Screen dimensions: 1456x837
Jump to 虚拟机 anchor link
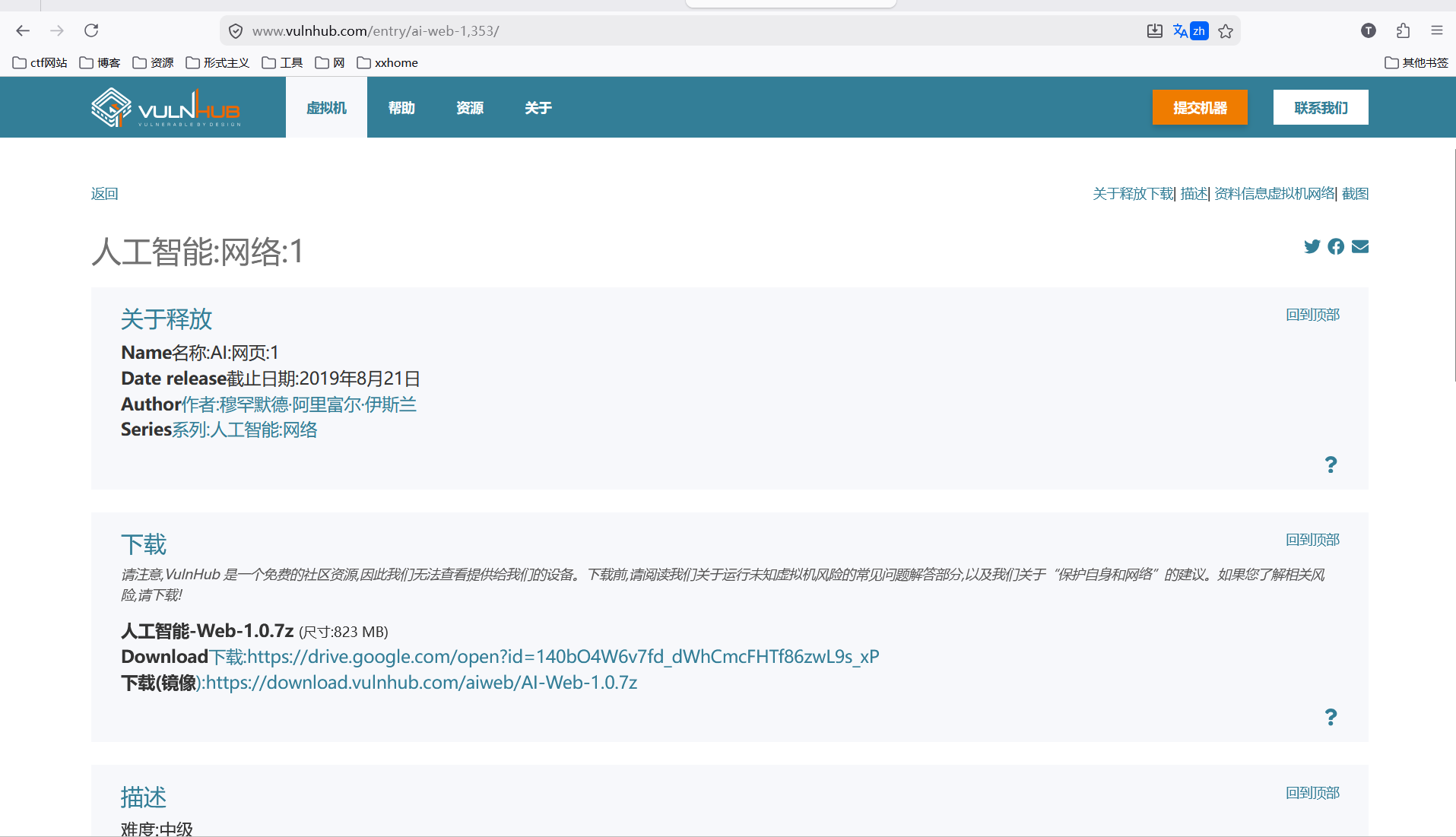(1287, 194)
